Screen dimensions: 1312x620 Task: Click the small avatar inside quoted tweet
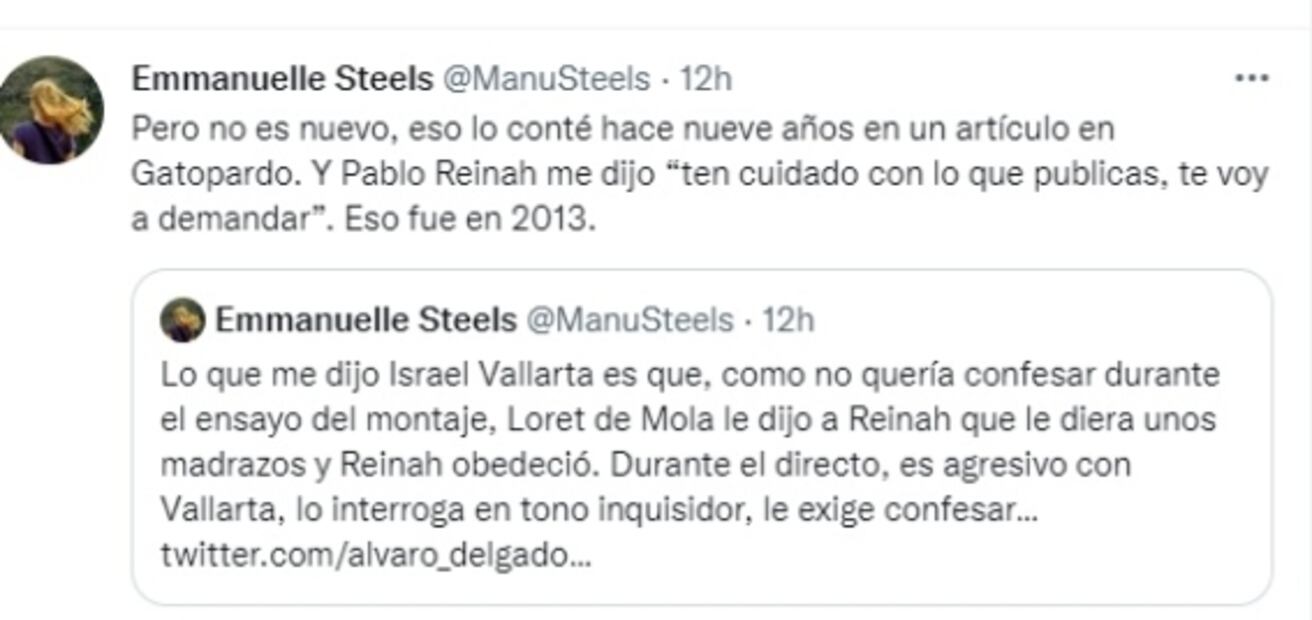(x=183, y=321)
